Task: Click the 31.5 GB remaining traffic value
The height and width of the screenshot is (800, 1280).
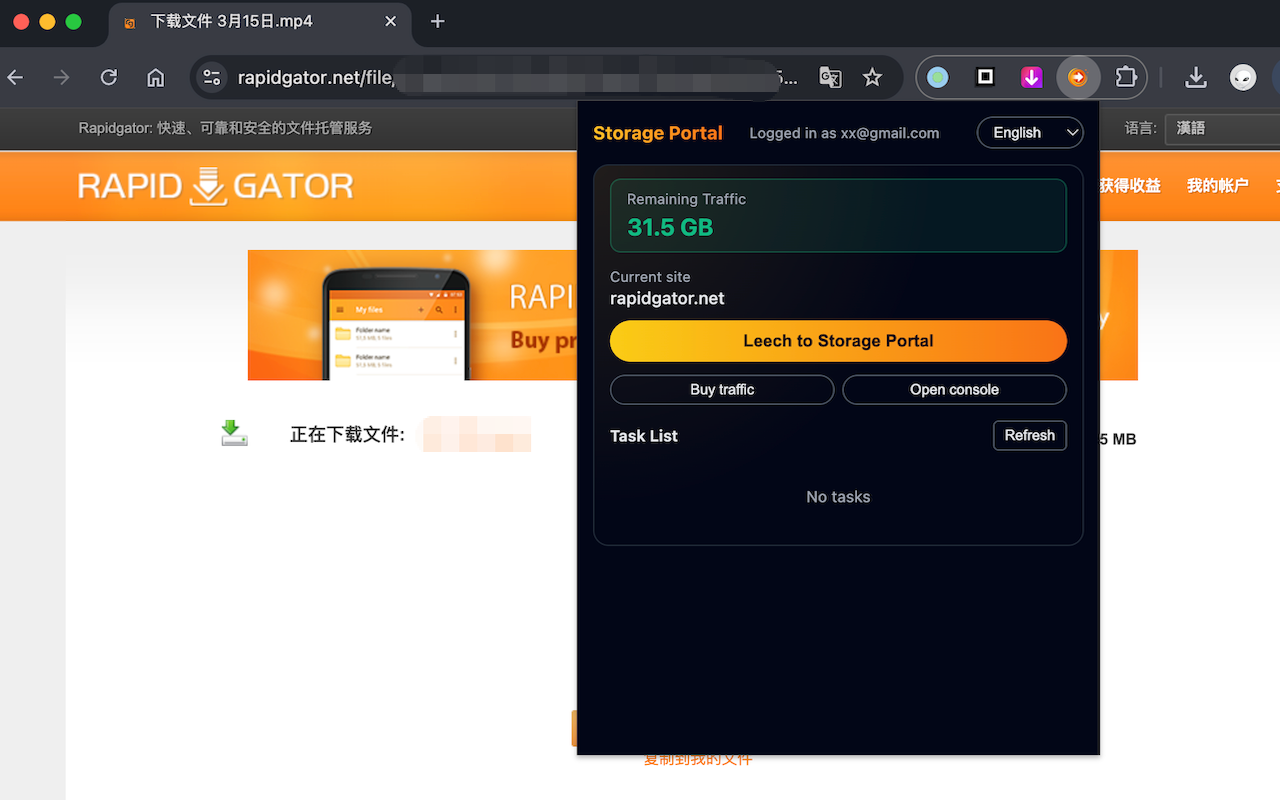Action: tap(670, 227)
